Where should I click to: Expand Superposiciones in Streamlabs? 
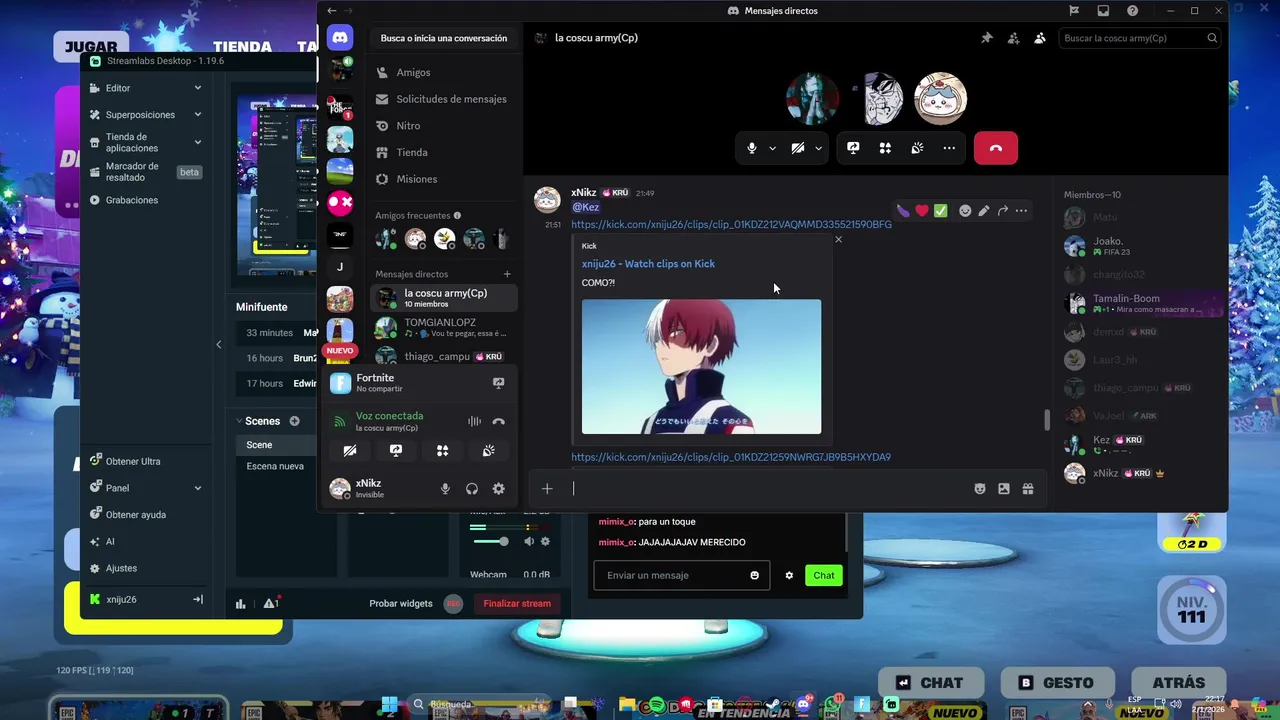pos(146,115)
